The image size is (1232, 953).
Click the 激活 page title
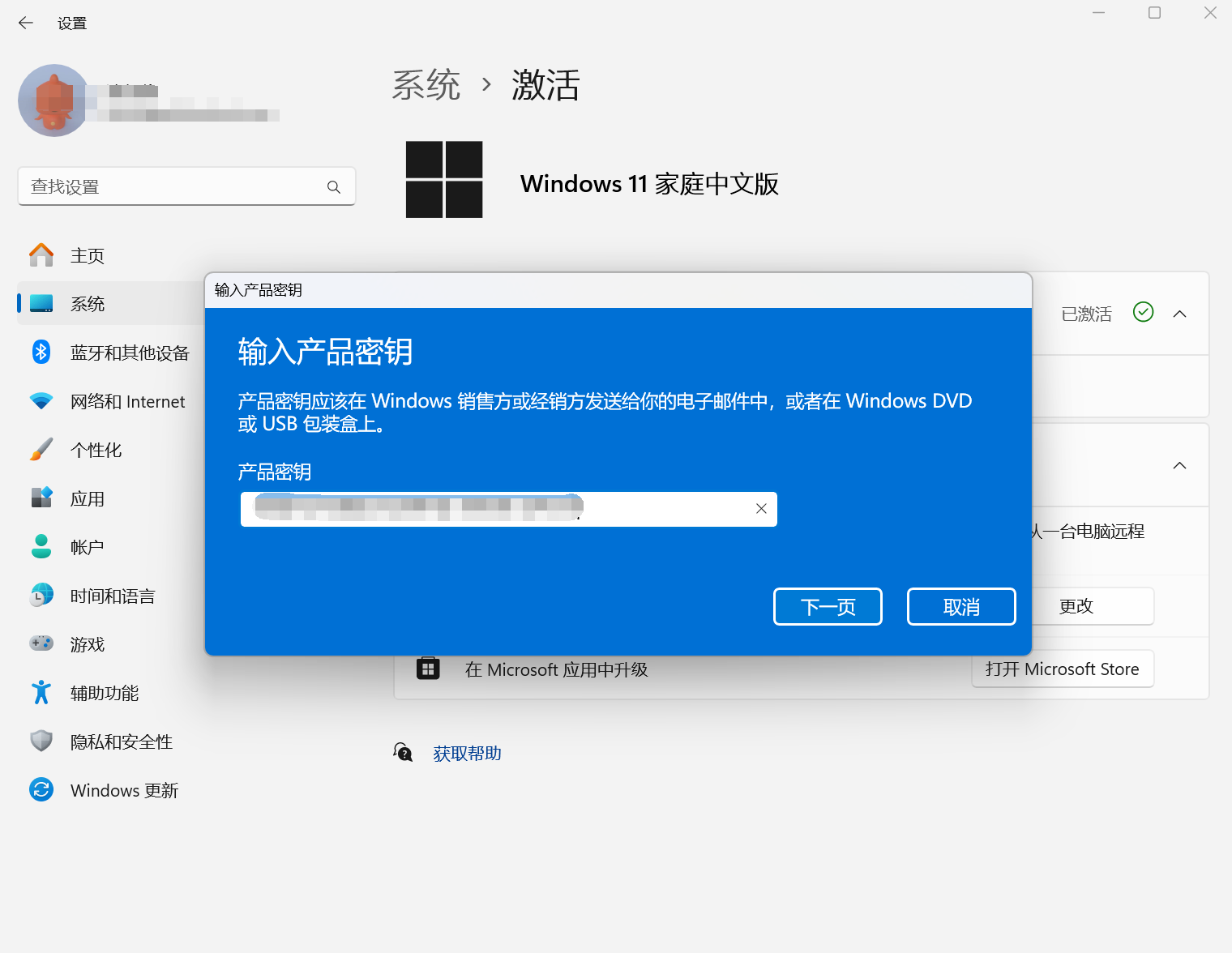[545, 85]
